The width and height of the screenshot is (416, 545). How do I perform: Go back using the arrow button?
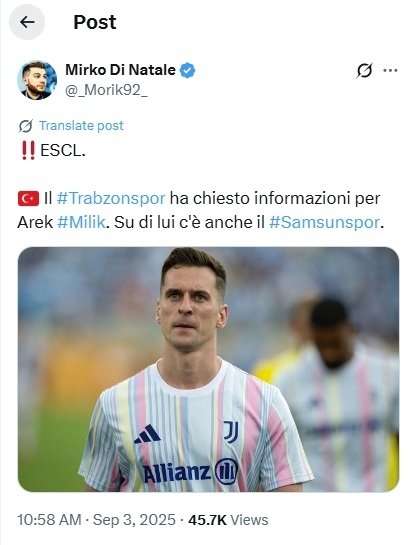(27, 22)
